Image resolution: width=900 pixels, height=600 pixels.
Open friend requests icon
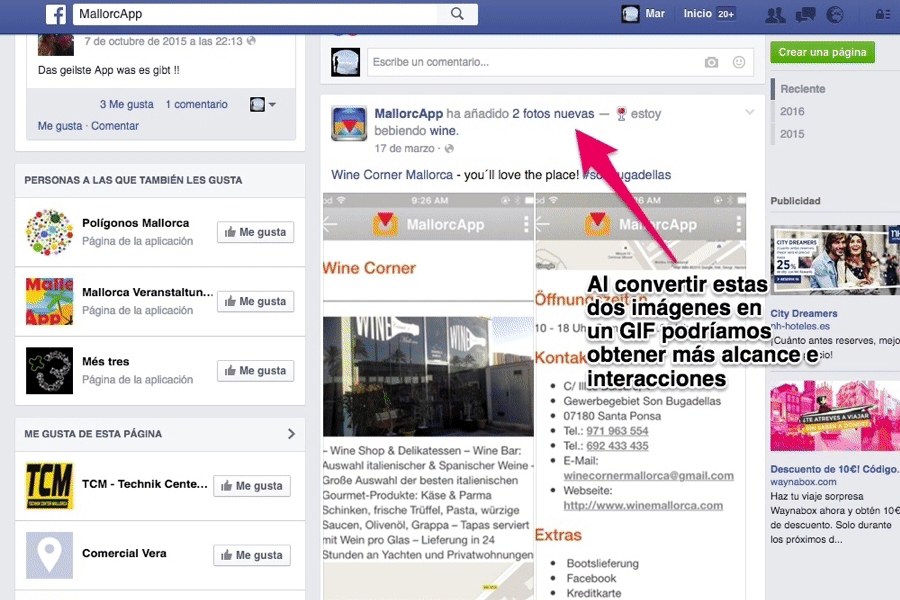coord(774,14)
